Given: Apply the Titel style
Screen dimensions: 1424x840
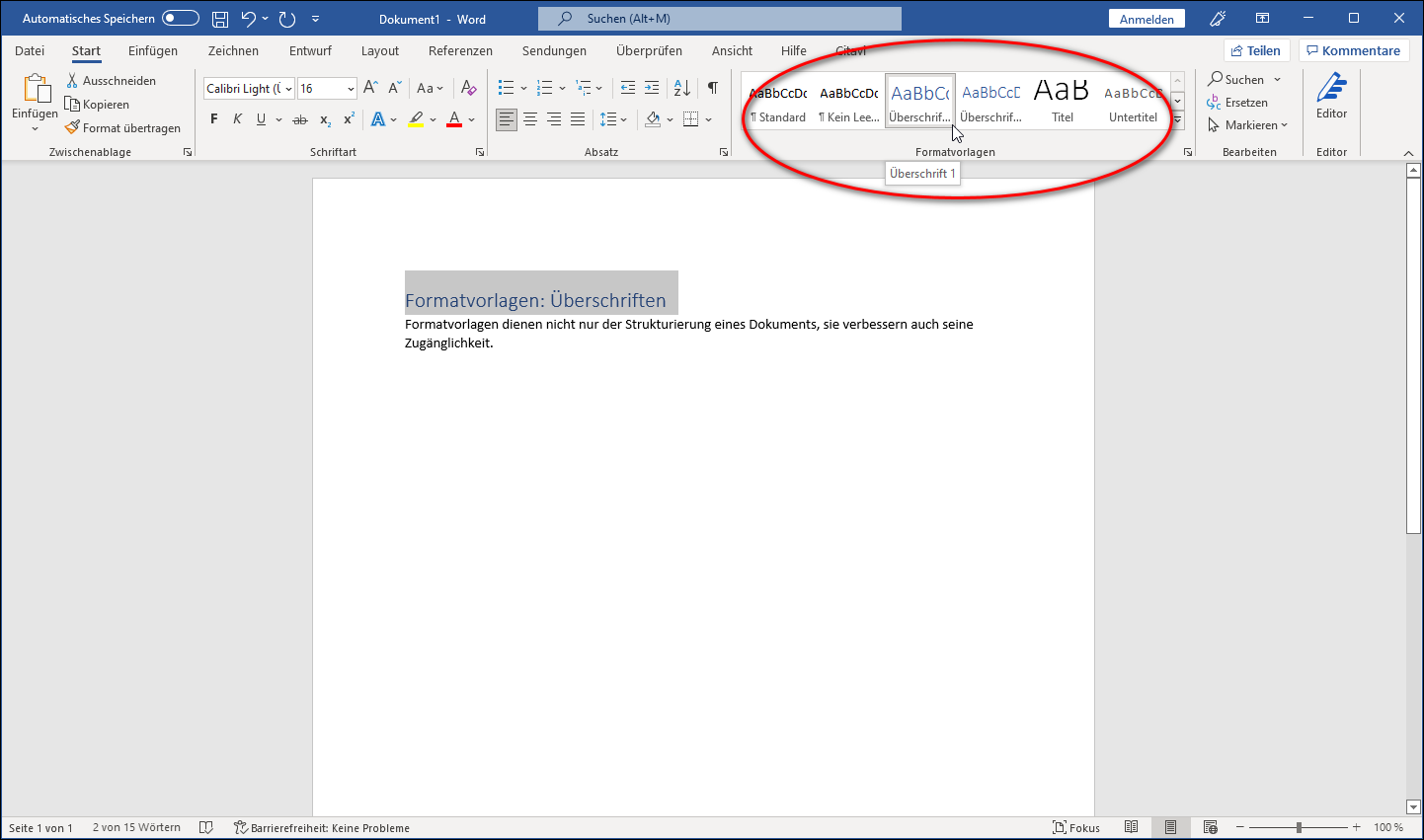Looking at the screenshot, I should [1063, 101].
